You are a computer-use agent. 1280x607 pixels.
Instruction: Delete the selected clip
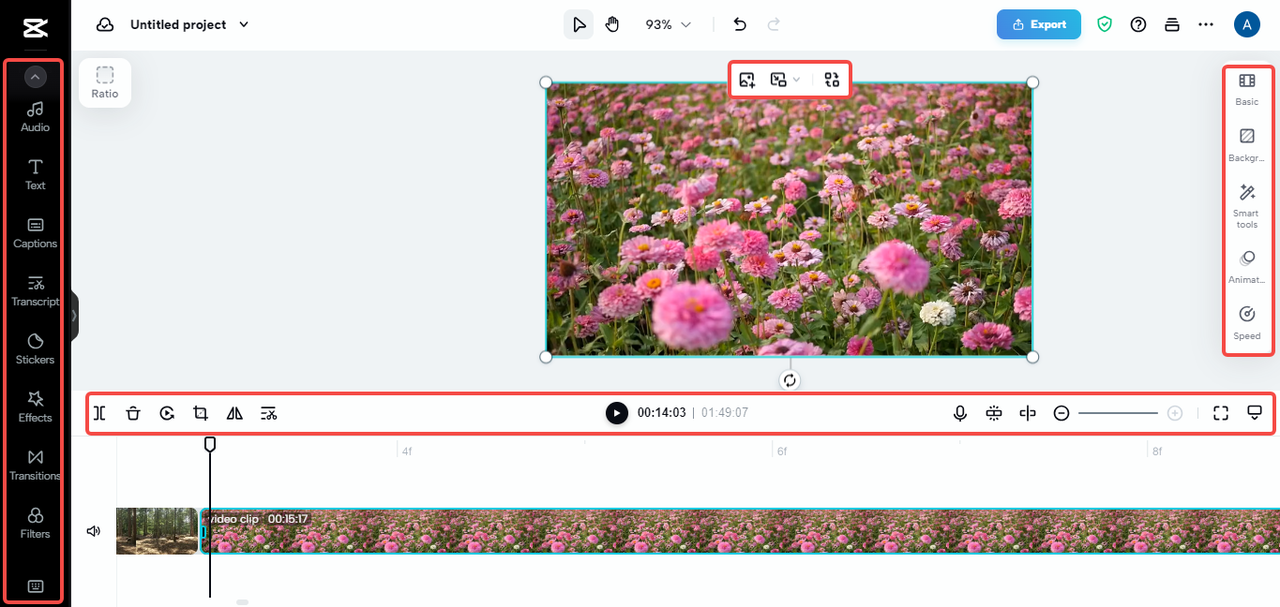click(x=133, y=413)
